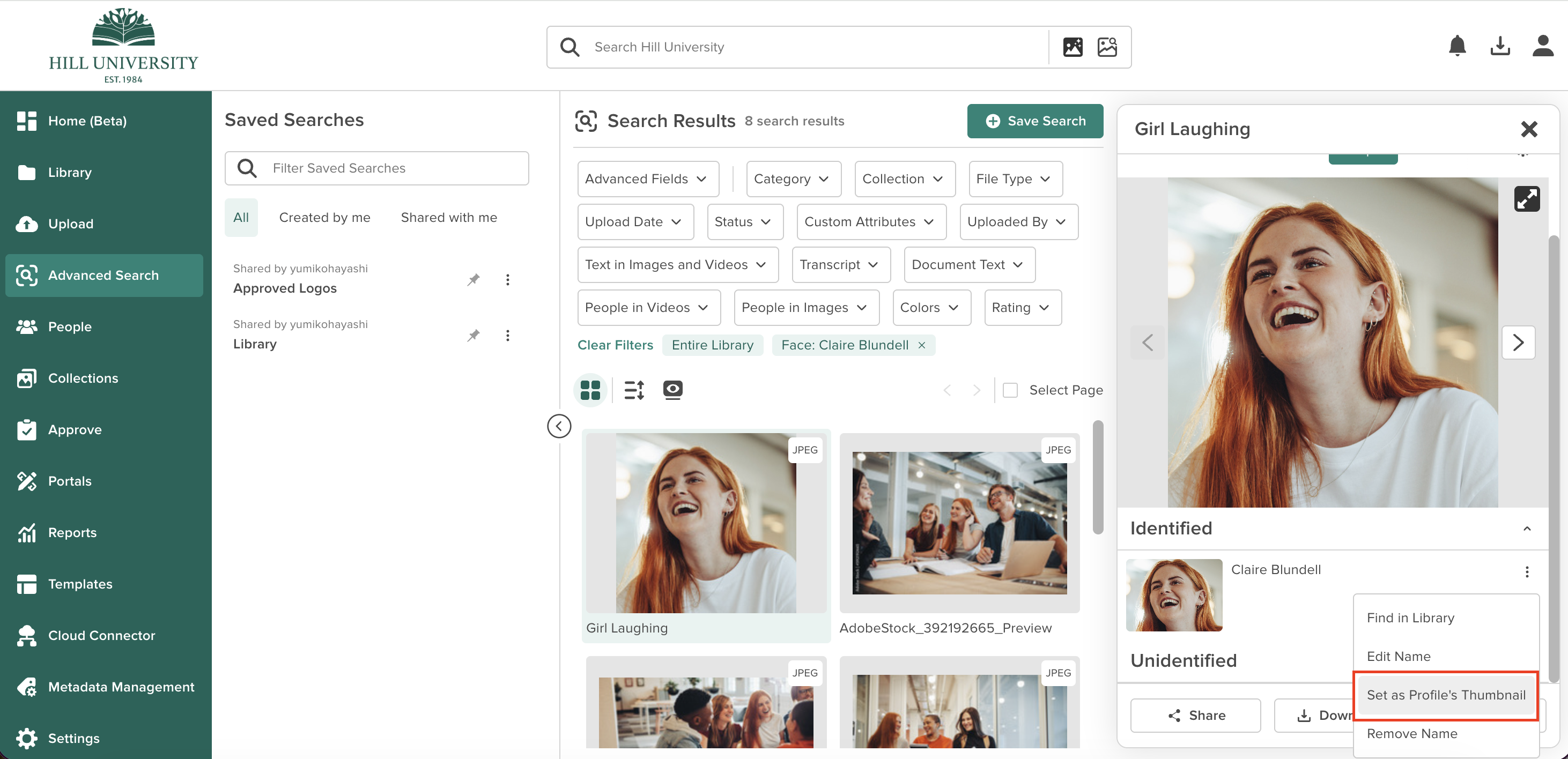Open the Advanced Fields dropdown
The image size is (1568, 759).
648,179
